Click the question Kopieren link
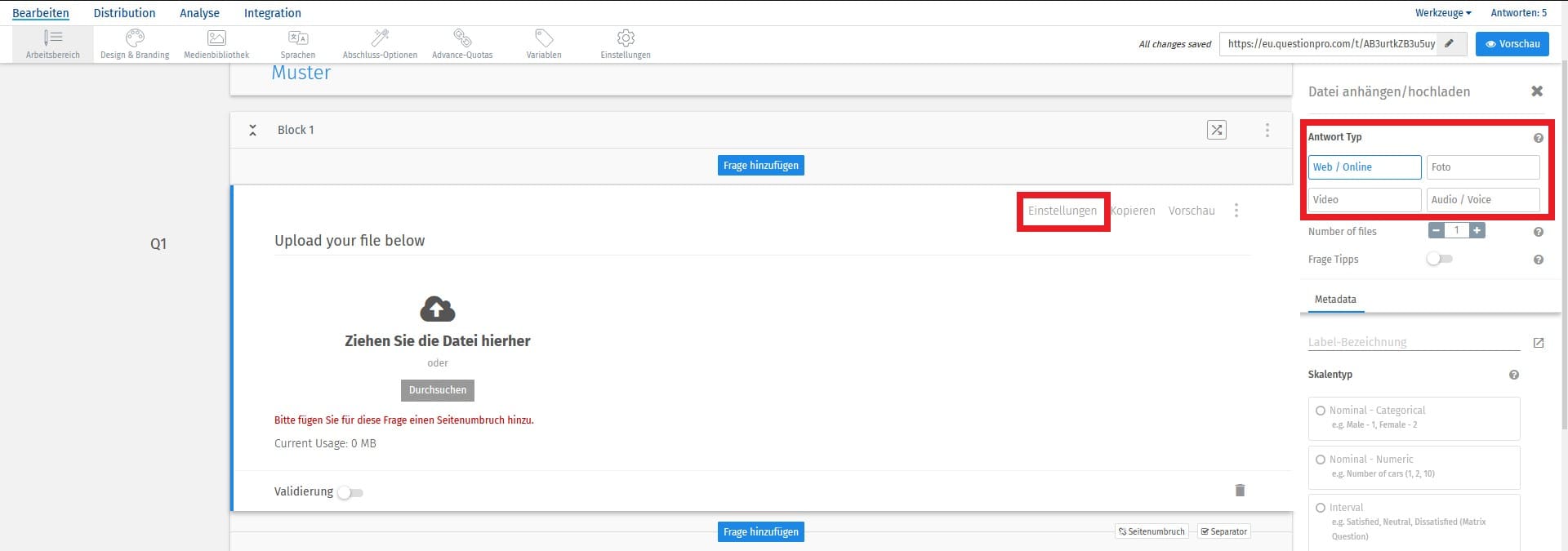The width and height of the screenshot is (1568, 551). point(1133,211)
